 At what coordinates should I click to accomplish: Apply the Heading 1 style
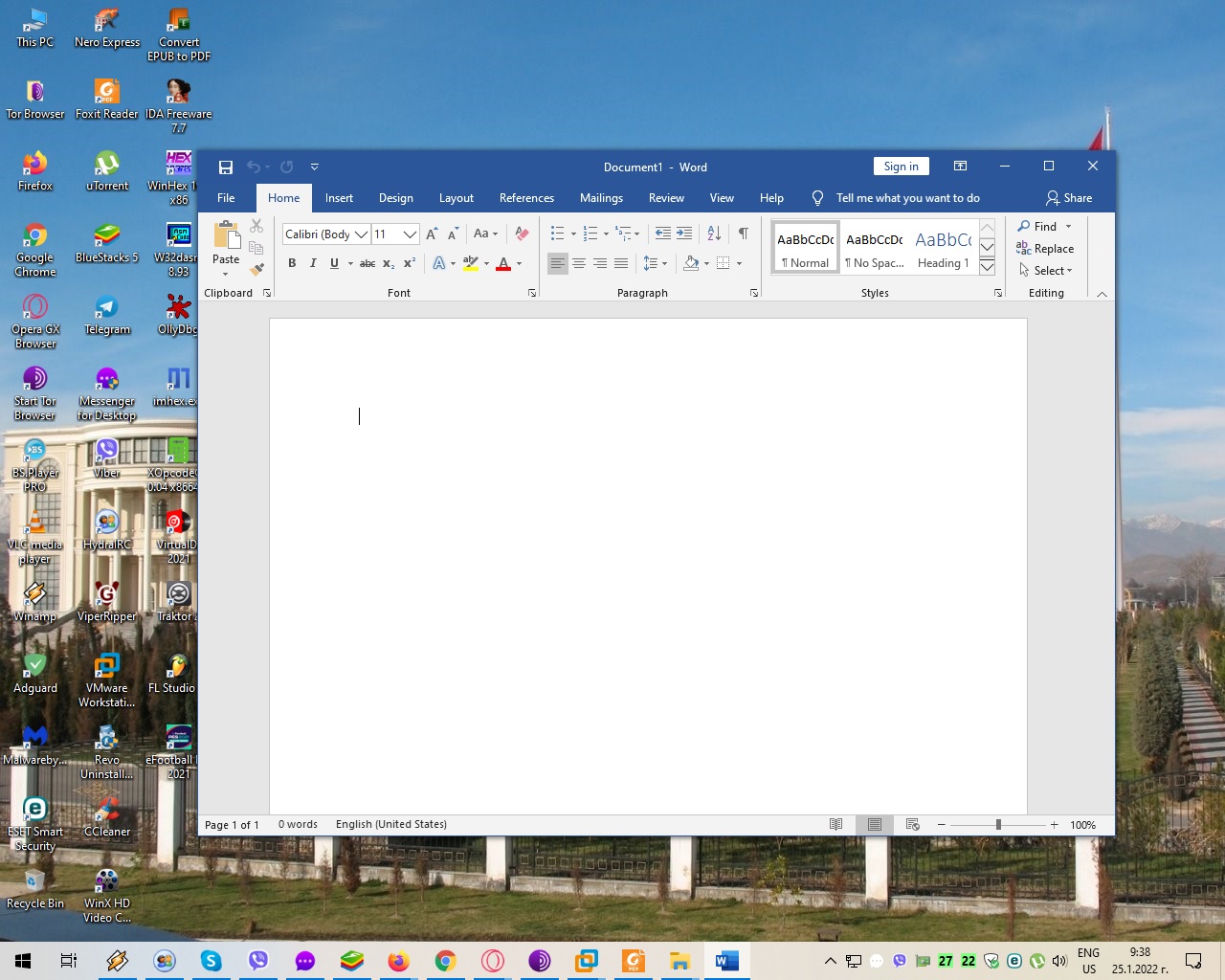click(x=943, y=249)
